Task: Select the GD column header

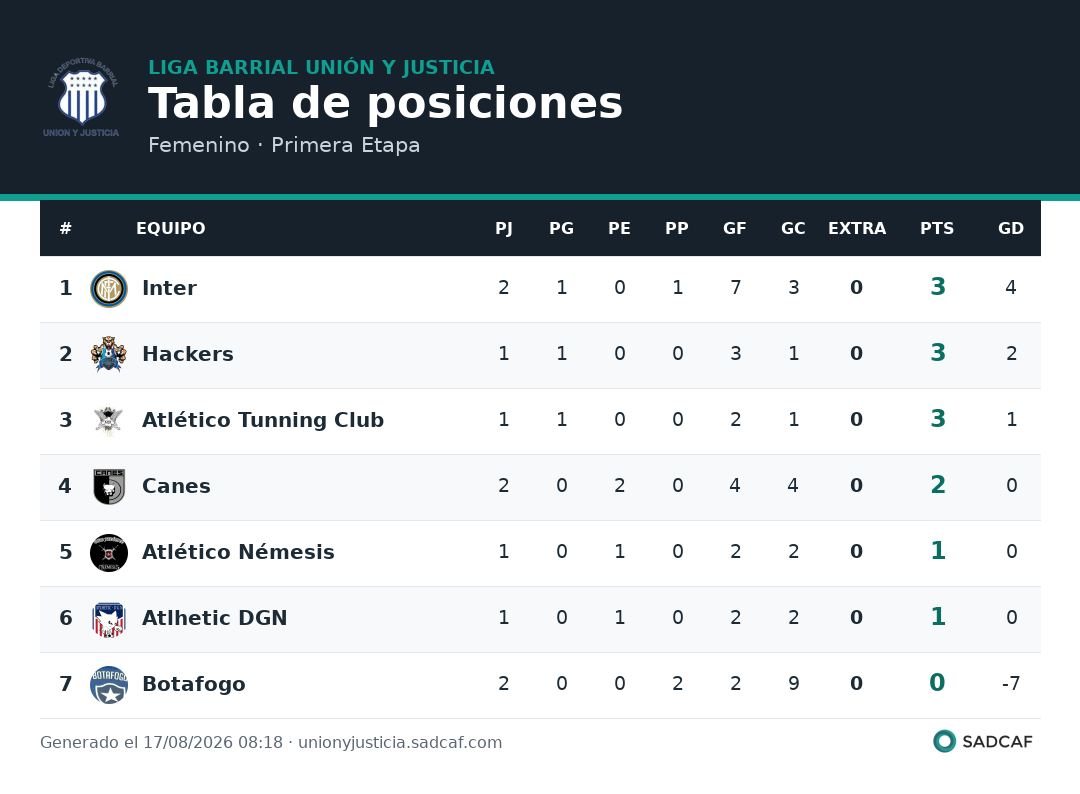Action: (1010, 228)
